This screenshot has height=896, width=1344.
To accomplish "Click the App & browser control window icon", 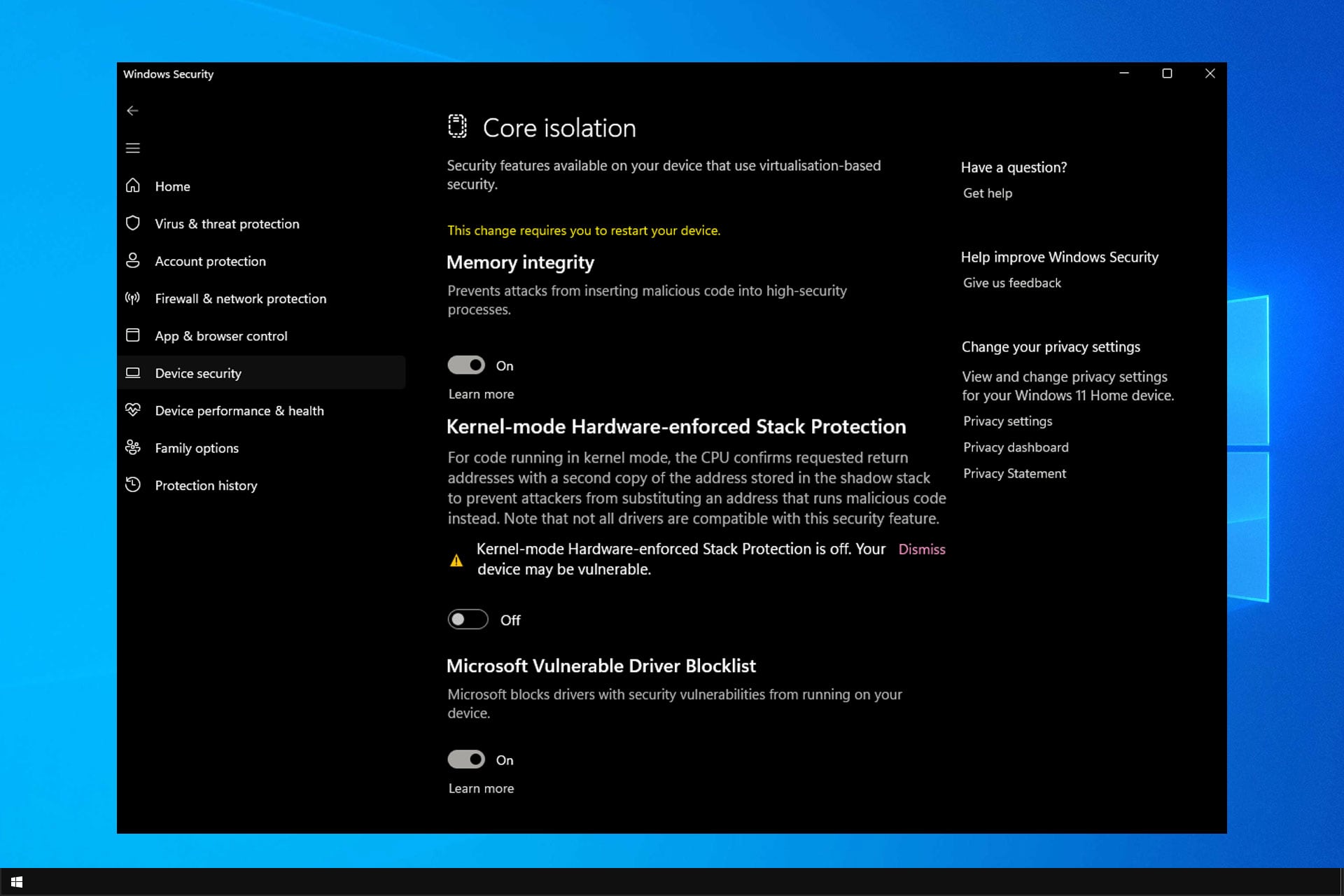I will coord(133,335).
